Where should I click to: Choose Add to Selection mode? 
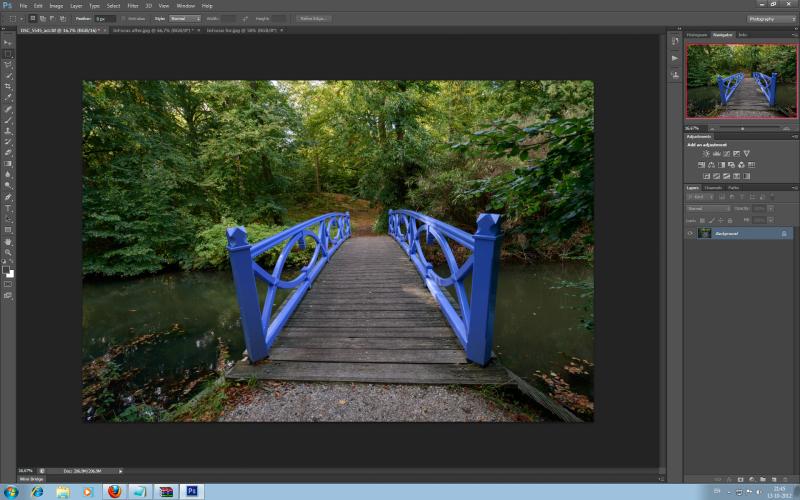pos(43,19)
